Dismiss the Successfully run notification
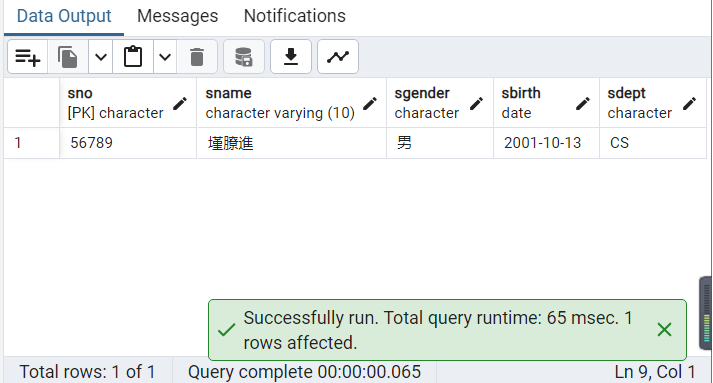 coord(664,330)
